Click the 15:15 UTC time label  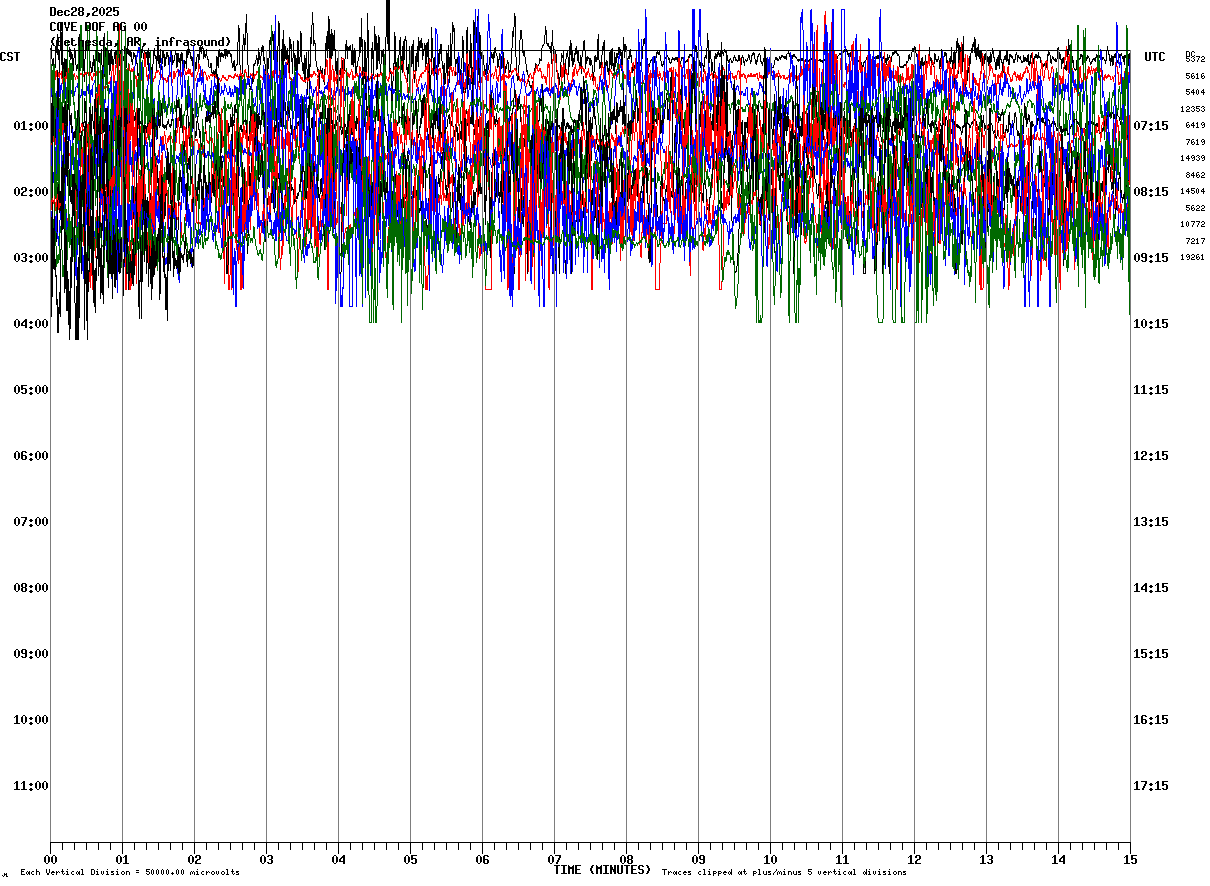click(x=1151, y=654)
